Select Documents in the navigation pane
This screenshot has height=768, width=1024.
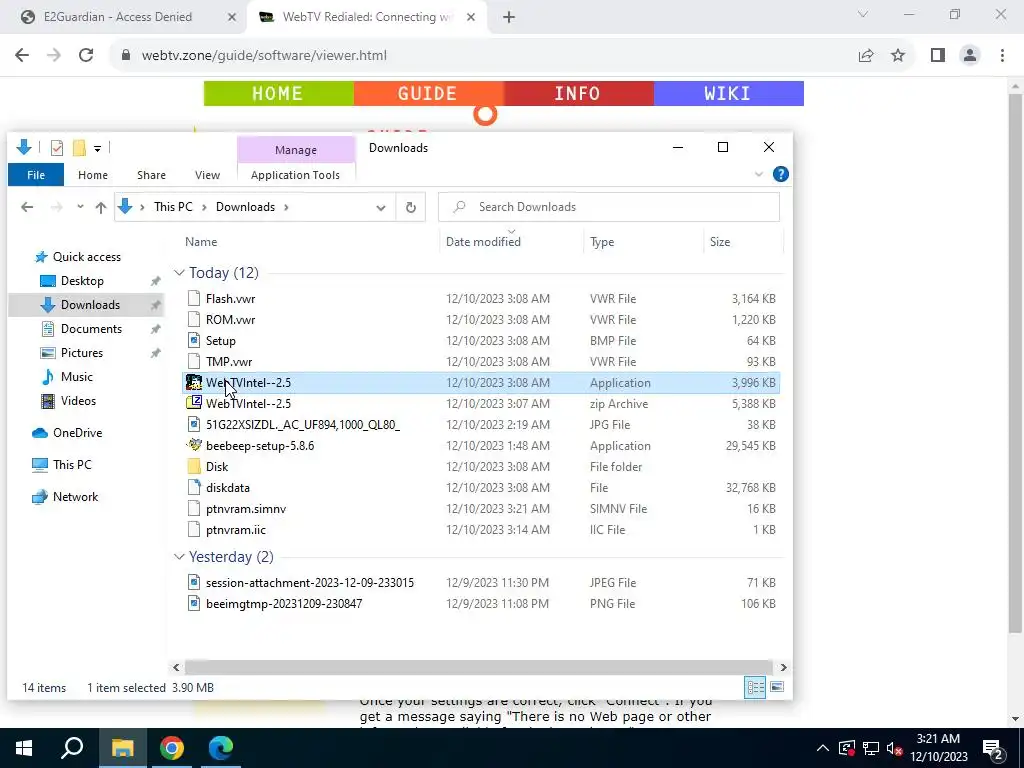point(91,329)
